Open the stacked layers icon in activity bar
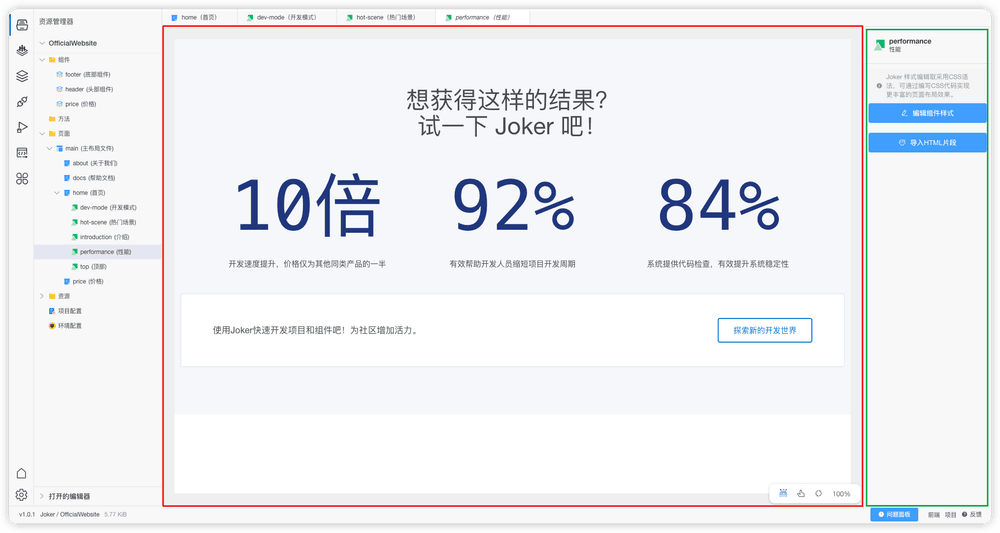This screenshot has width=1000, height=533. [x=22, y=76]
